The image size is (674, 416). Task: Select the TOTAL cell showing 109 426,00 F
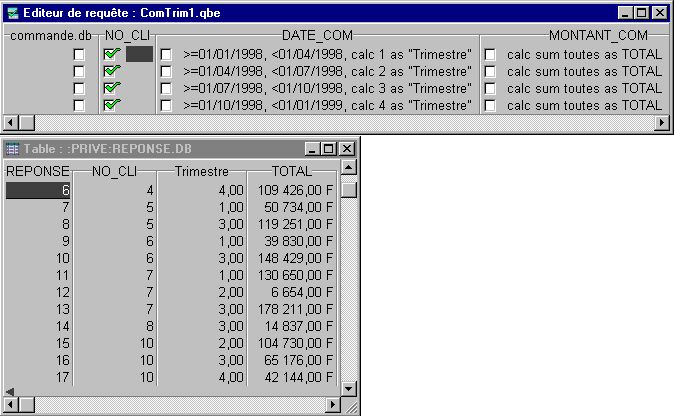click(292, 189)
